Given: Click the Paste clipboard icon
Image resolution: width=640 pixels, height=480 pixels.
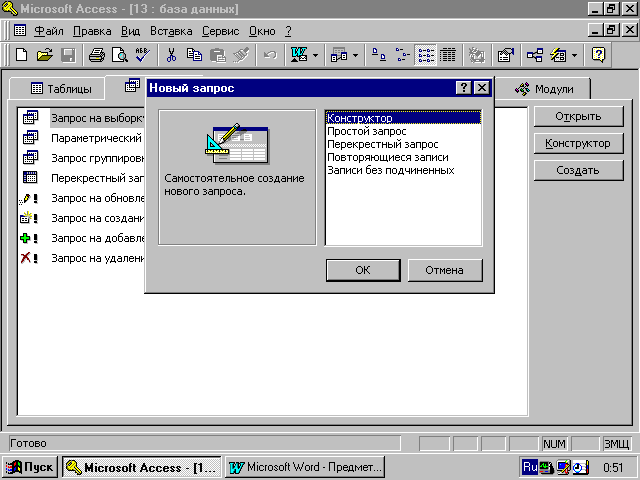Looking at the screenshot, I should [x=218, y=55].
